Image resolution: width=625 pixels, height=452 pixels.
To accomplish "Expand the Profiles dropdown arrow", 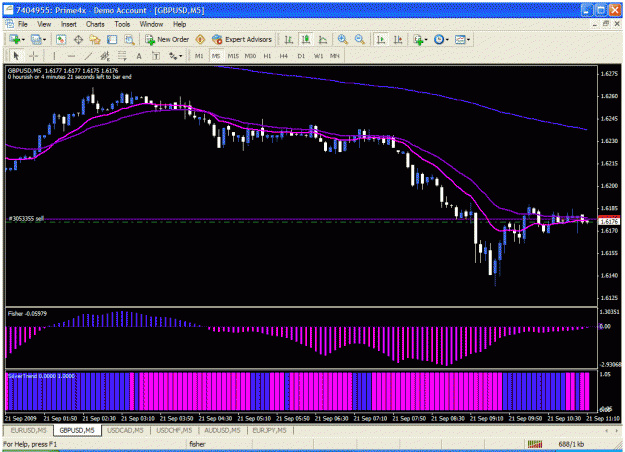I will coord(44,39).
